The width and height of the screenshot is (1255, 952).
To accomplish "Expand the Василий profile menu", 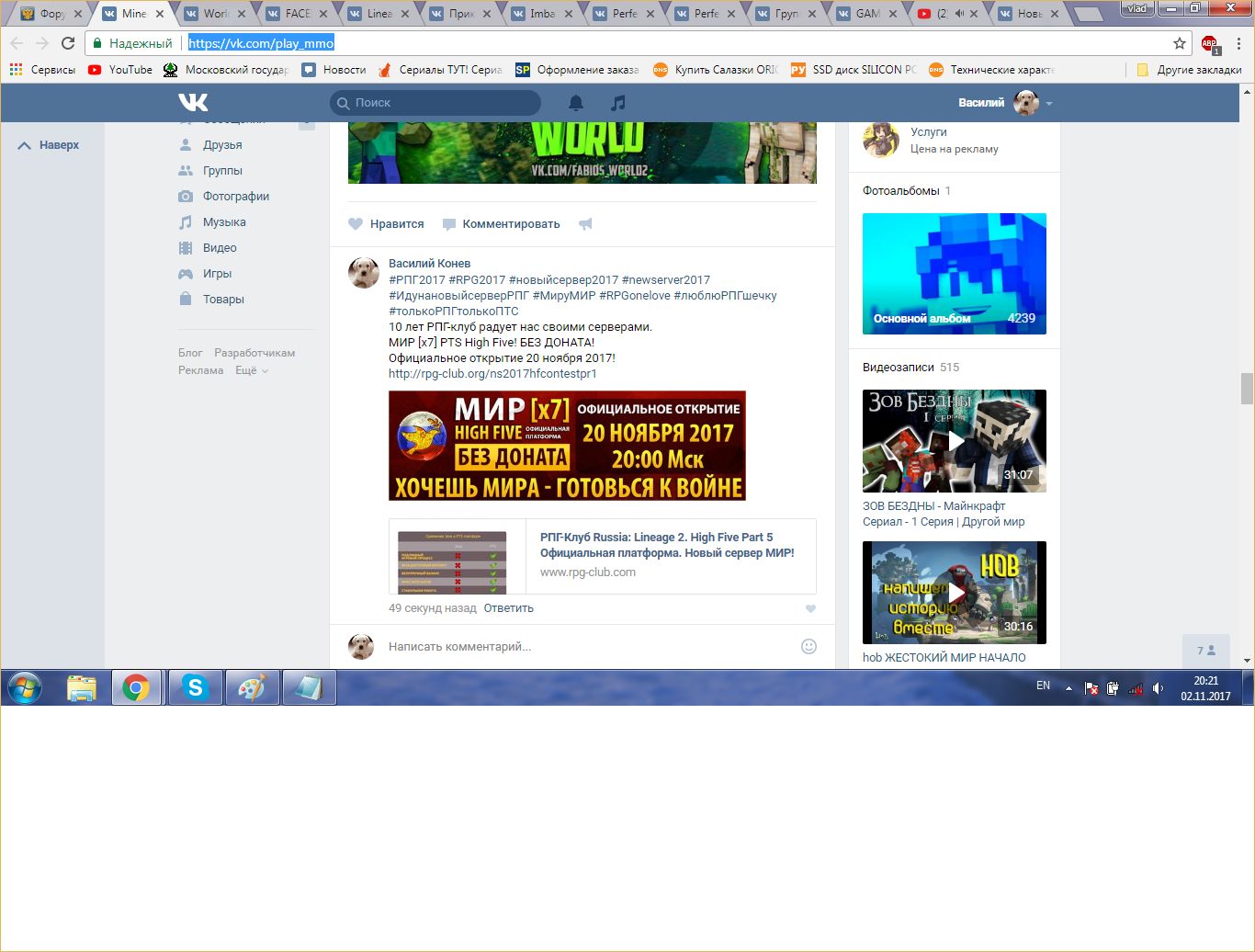I will [1005, 102].
